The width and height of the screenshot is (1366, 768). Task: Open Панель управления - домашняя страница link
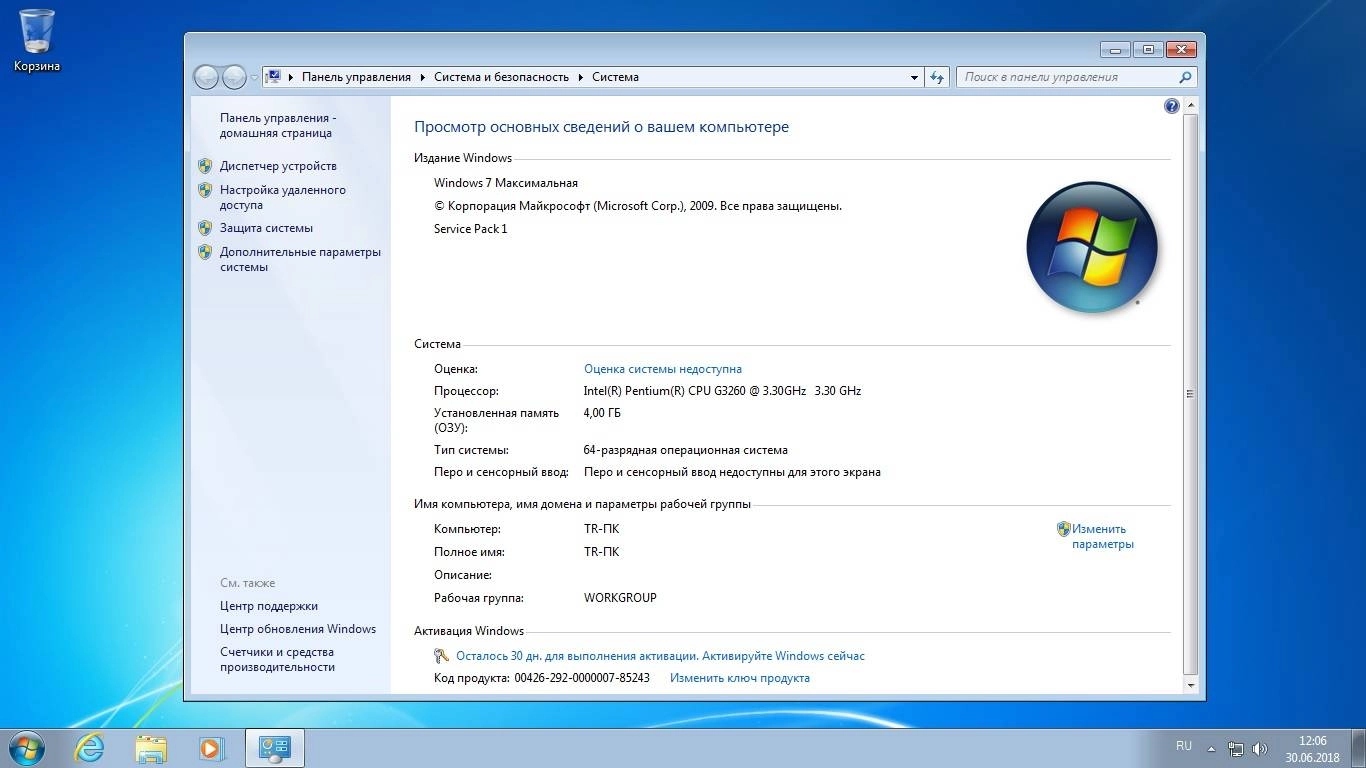pos(278,125)
